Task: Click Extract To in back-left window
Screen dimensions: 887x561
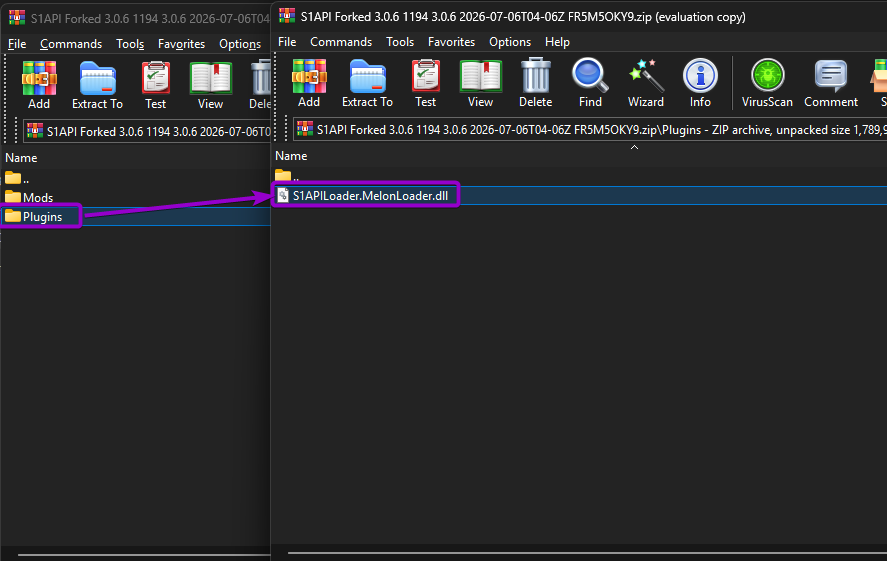Action: [x=97, y=85]
